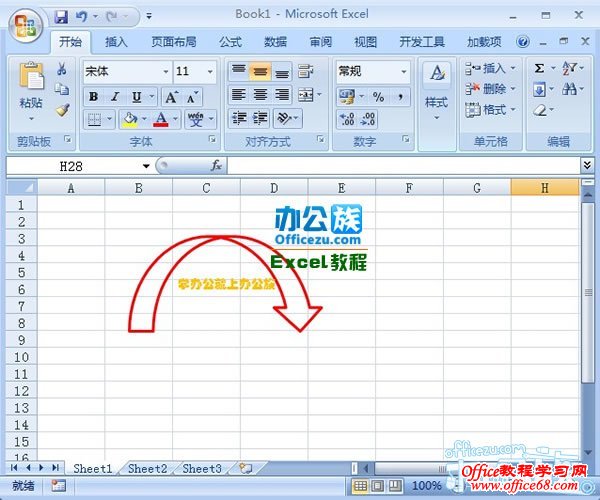Open the Formulas tab
The height and width of the screenshot is (500, 600).
point(230,42)
